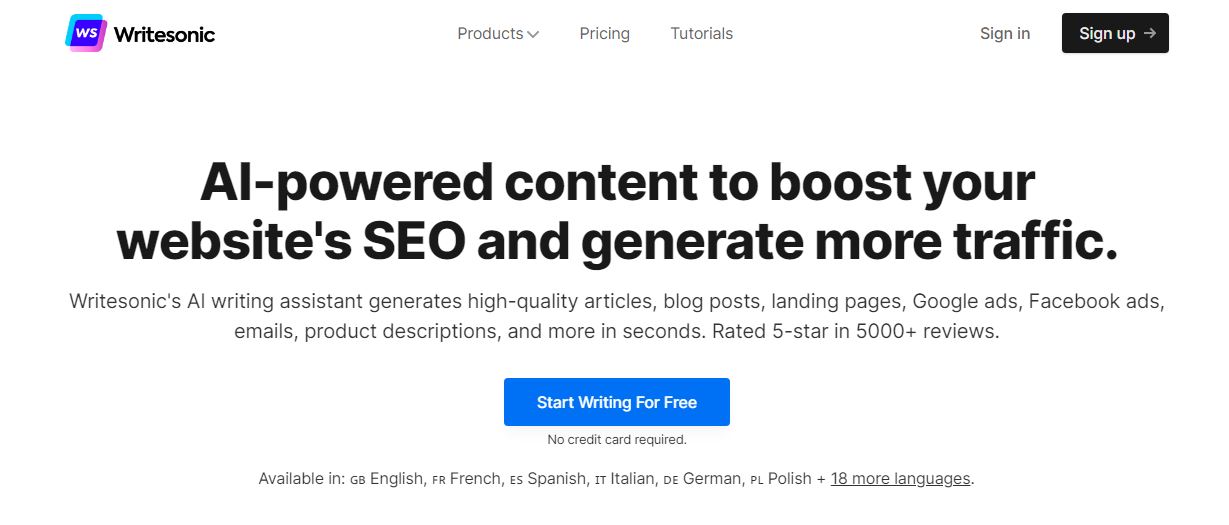
Task: Click Start Writing For Free
Action: (617, 402)
